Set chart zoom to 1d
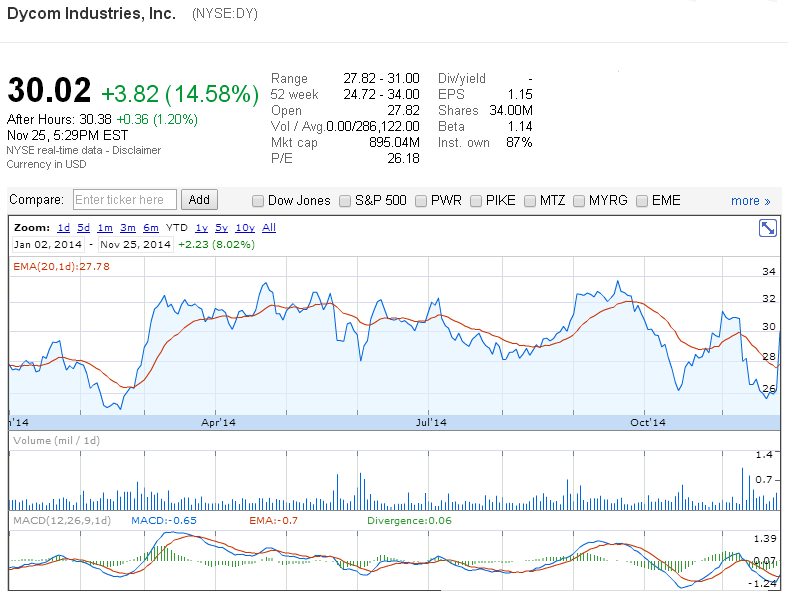This screenshot has height=591, width=788. click(x=63, y=228)
